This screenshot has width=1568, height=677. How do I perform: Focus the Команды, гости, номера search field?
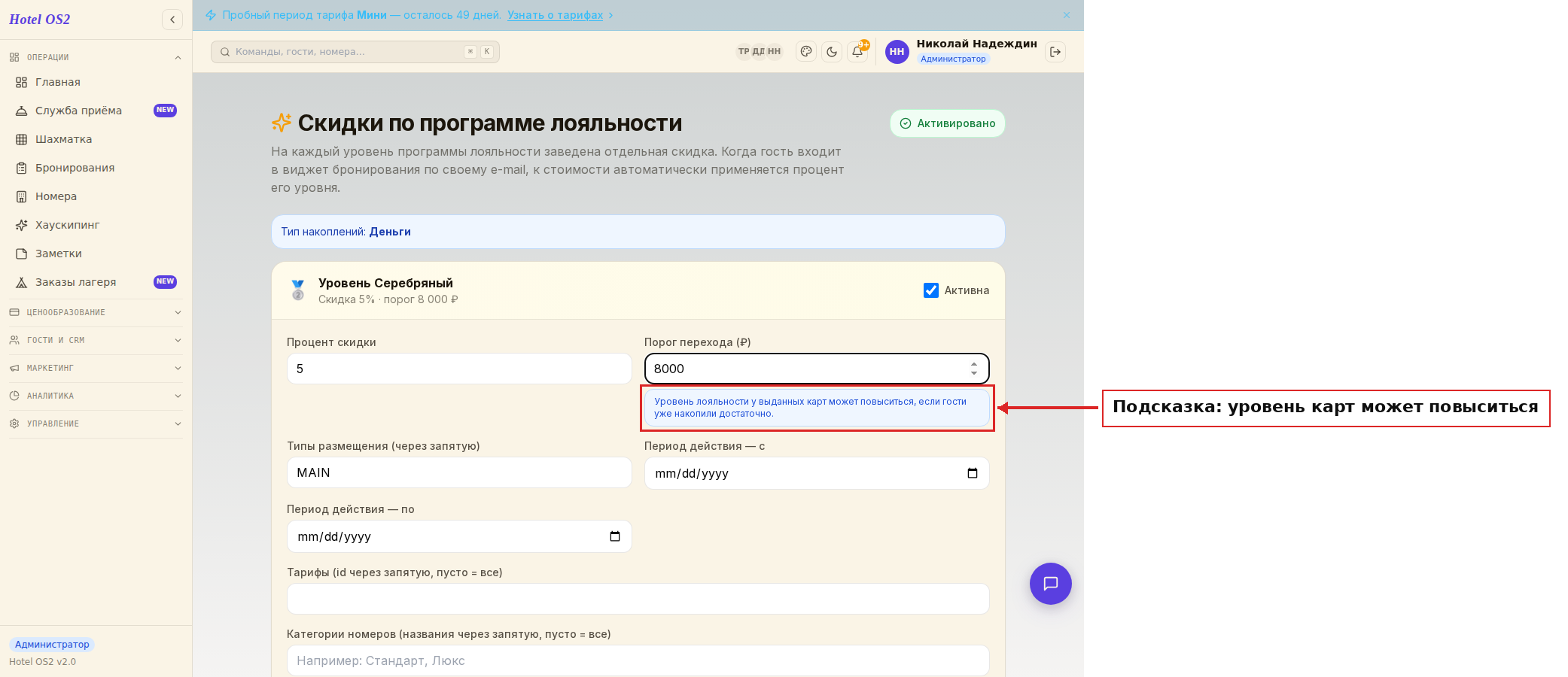point(355,52)
